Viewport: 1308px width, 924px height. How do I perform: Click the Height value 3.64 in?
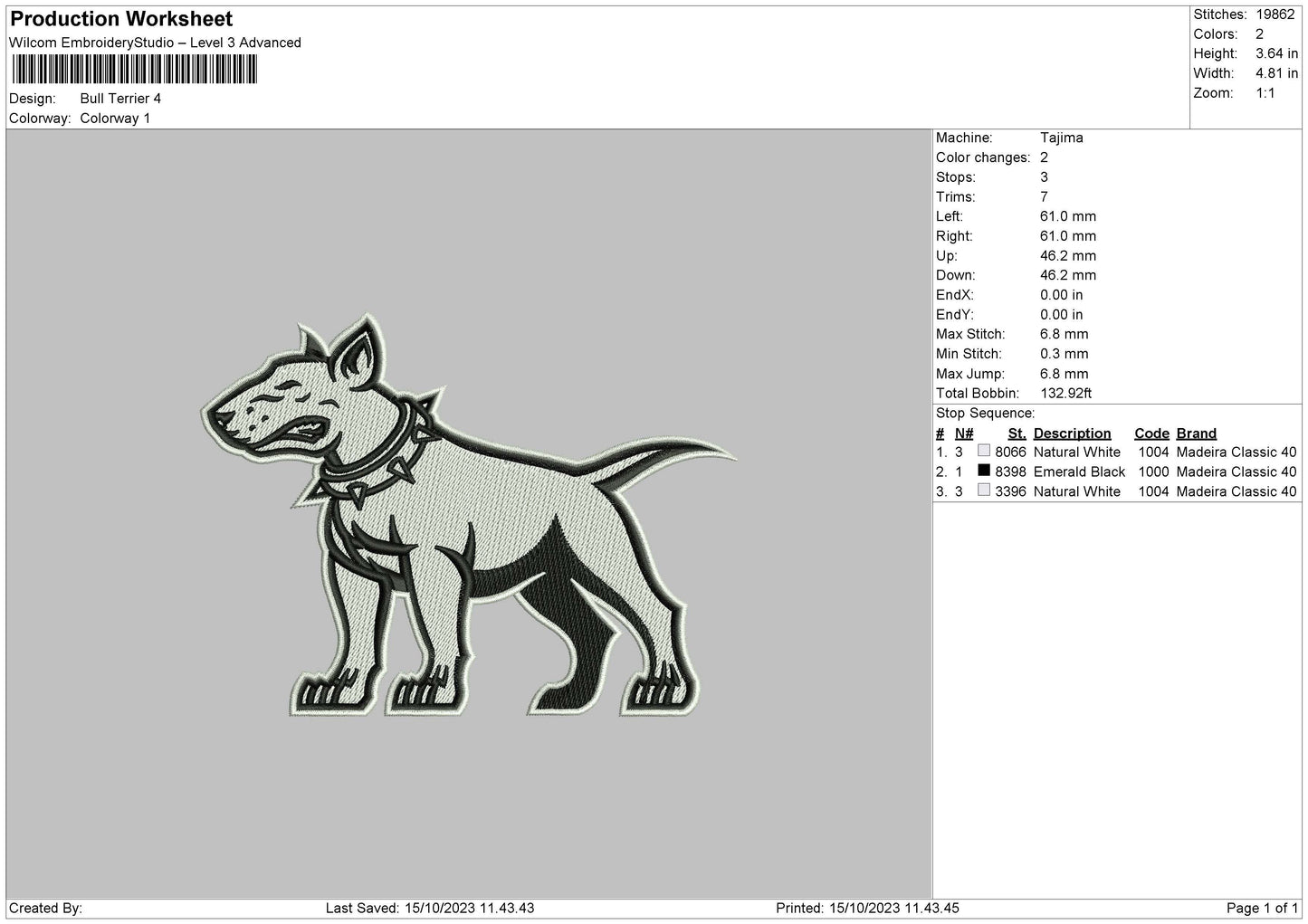(1276, 54)
